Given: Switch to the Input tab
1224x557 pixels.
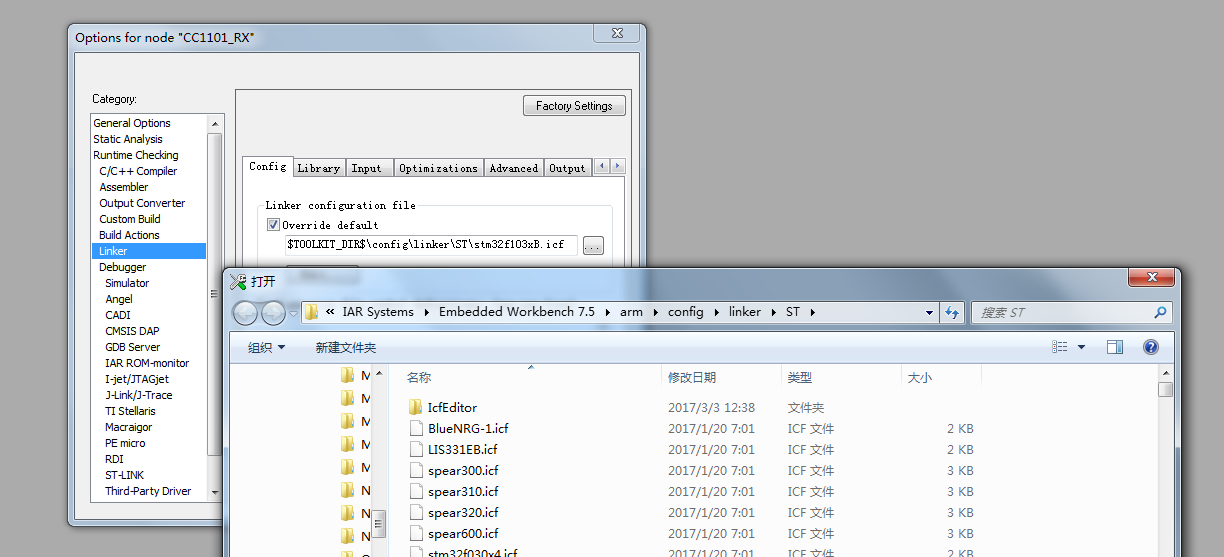Looking at the screenshot, I should (x=367, y=168).
